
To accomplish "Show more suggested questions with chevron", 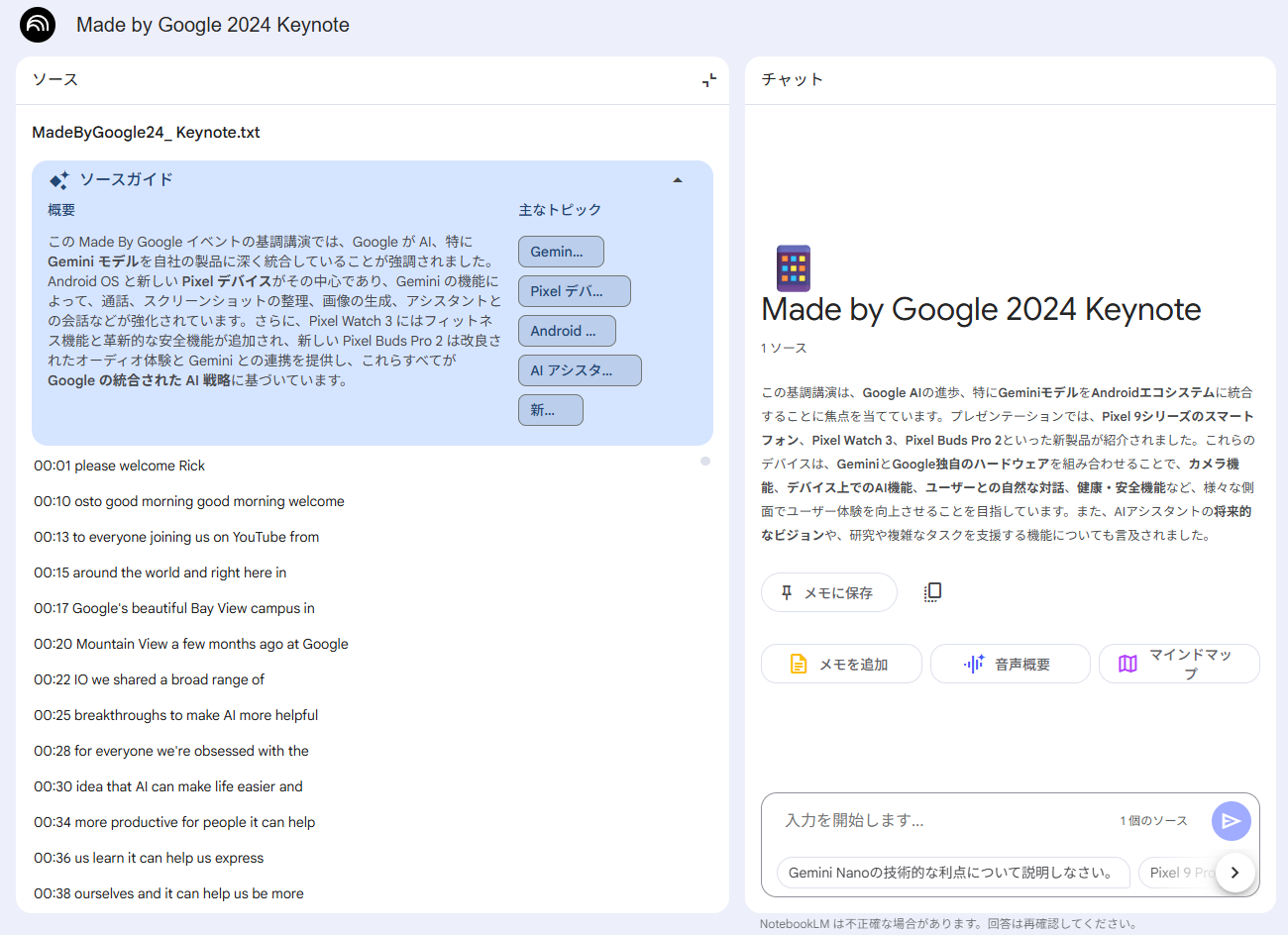I will tap(1234, 873).
